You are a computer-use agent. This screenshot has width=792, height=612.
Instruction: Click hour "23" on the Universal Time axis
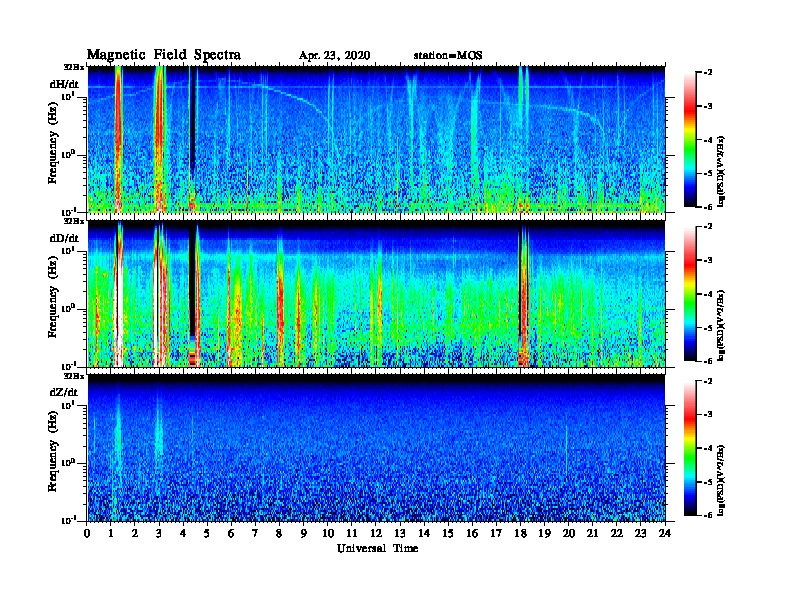641,534
